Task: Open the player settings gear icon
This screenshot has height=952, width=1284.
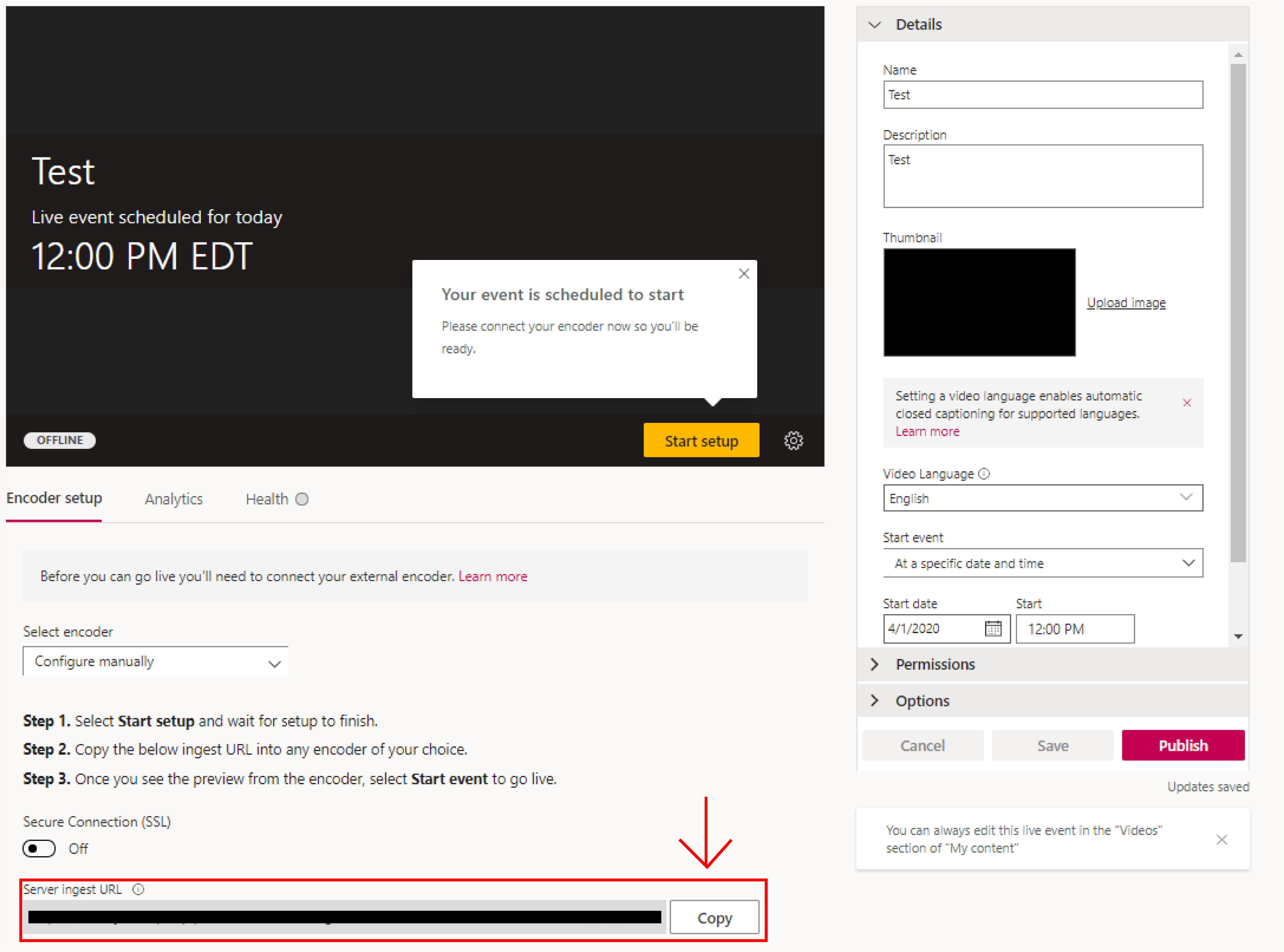Action: tap(793, 441)
